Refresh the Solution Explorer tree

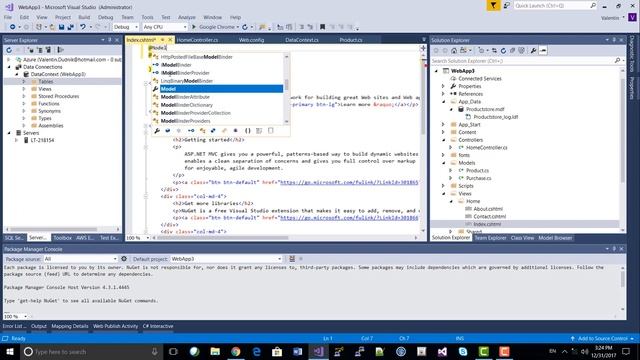[503, 51]
